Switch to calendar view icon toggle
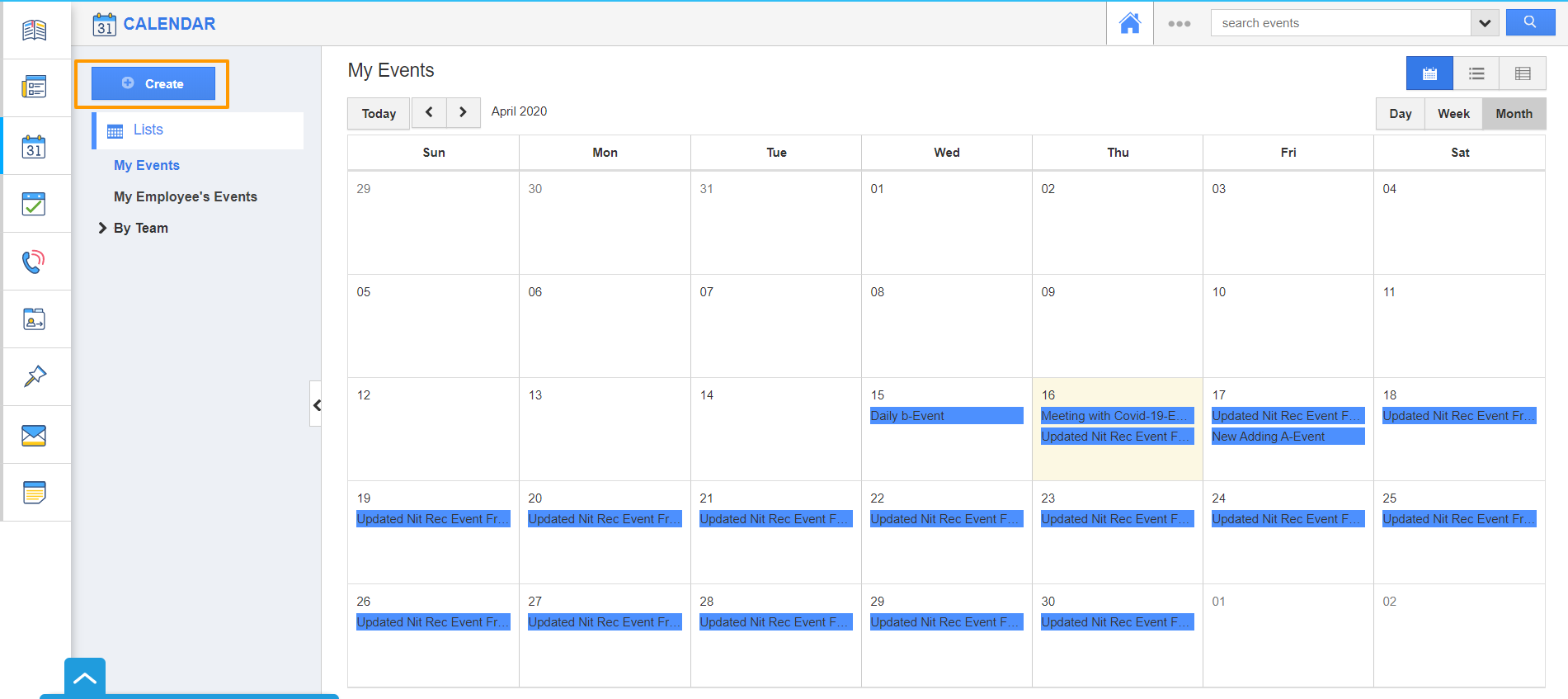 1429,73
